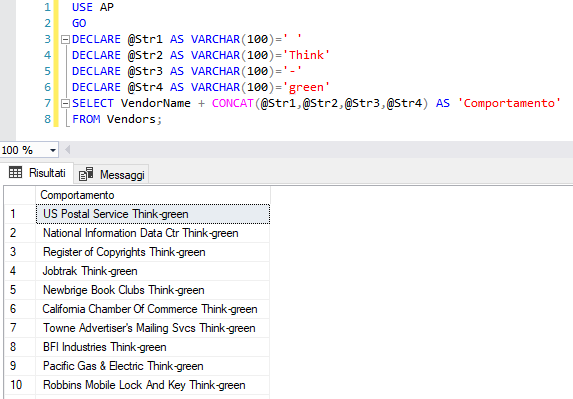Viewport: 573px width, 399px height.
Task: Select cell 'BFI Industries Think-green'
Action: pos(153,347)
